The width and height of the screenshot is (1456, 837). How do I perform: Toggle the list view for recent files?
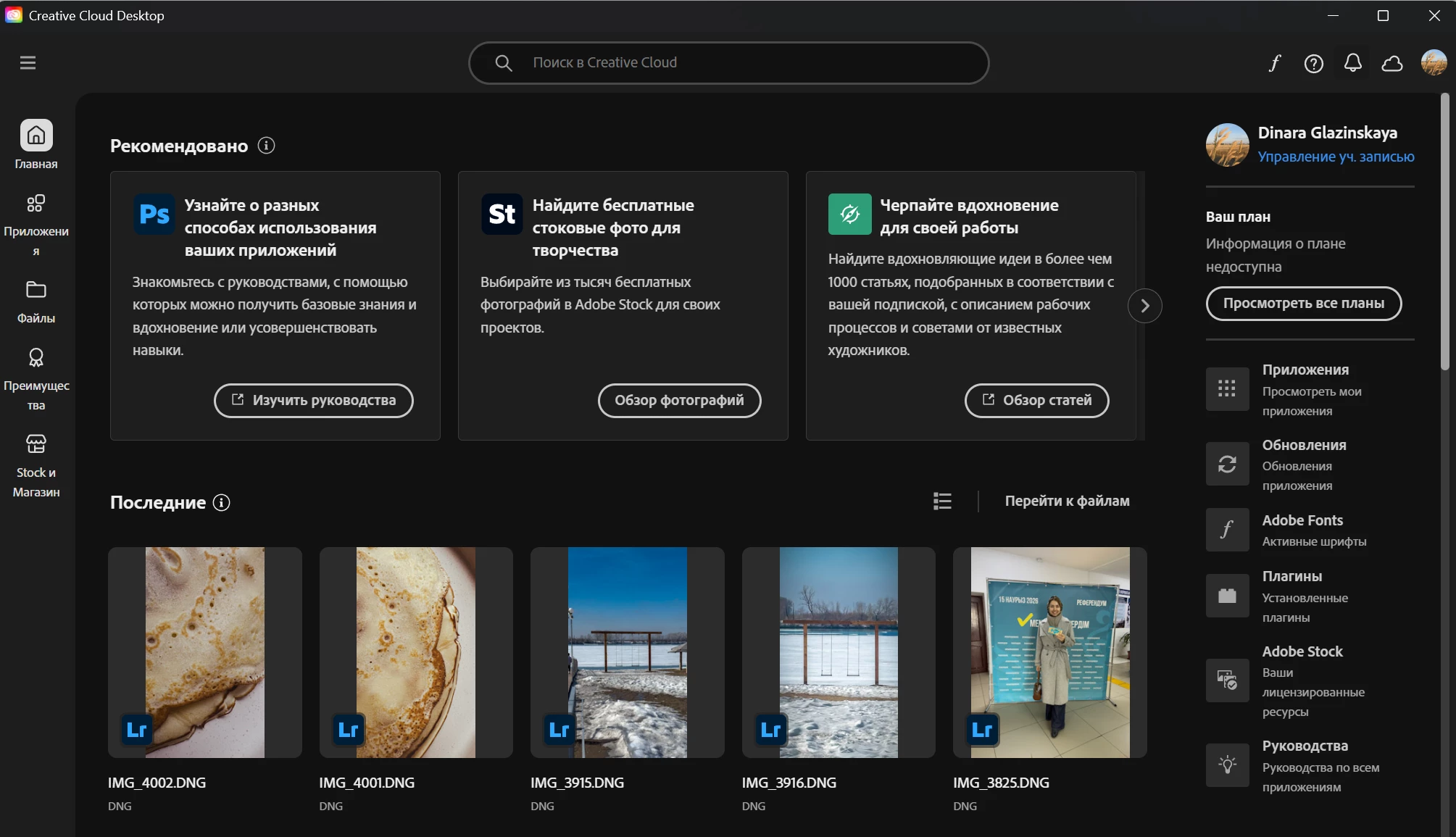[x=942, y=501]
